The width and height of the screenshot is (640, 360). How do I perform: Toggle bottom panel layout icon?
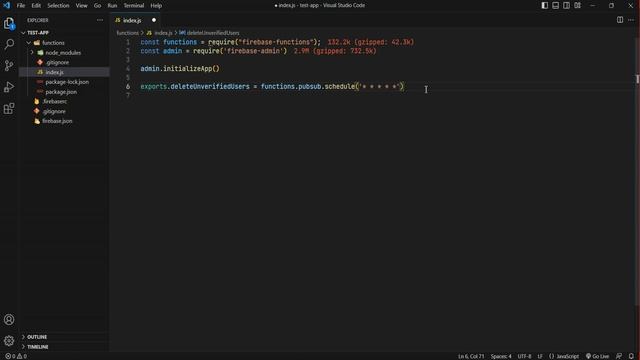tap(556, 5)
